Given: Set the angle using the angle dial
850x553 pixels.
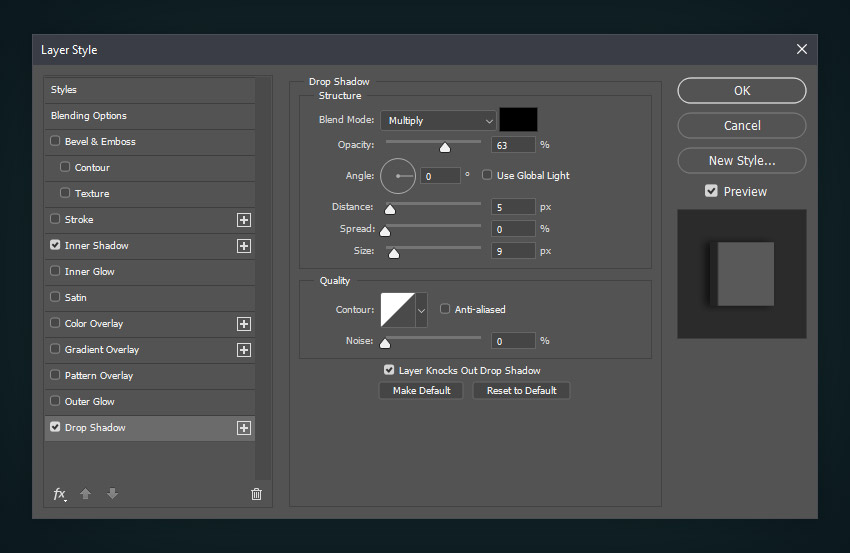Looking at the screenshot, I should [398, 176].
